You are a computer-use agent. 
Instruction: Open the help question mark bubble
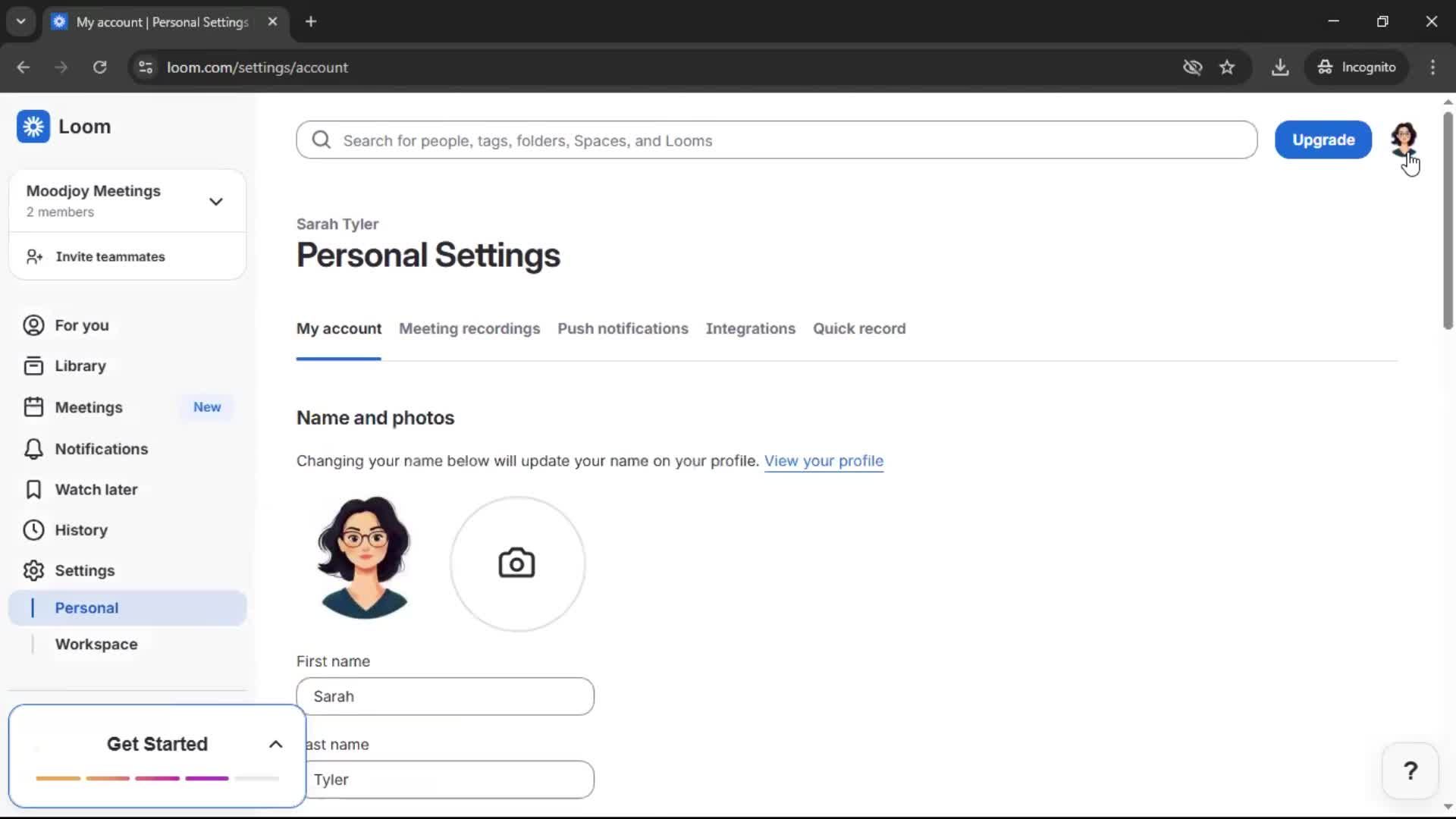click(1410, 770)
